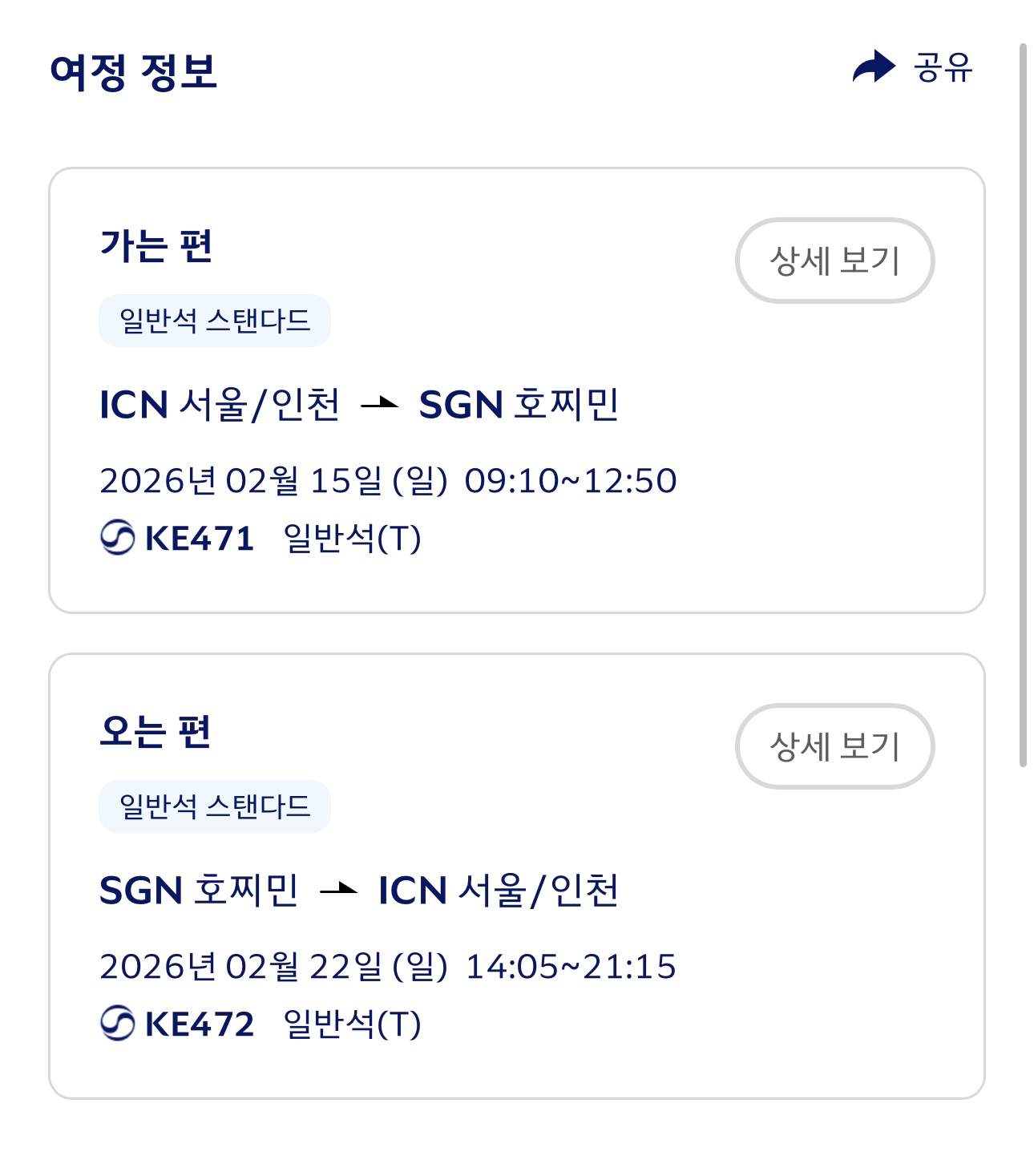Viewport: 1034px width, 1176px height.
Task: Select the 일반석 스탠다드 tag in 가는 편
Action: pyautogui.click(x=214, y=321)
